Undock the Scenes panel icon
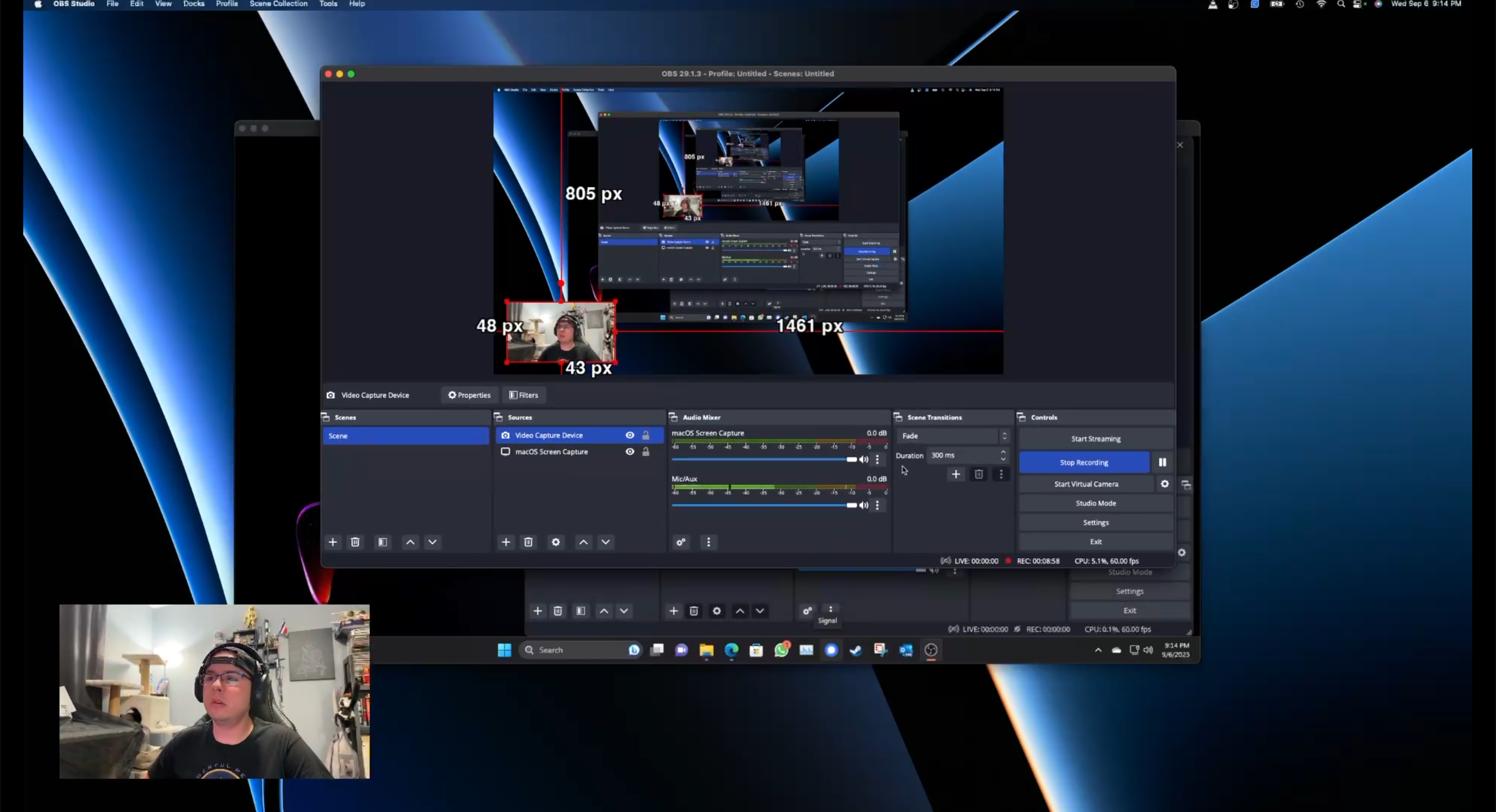The height and width of the screenshot is (812, 1496). point(326,417)
